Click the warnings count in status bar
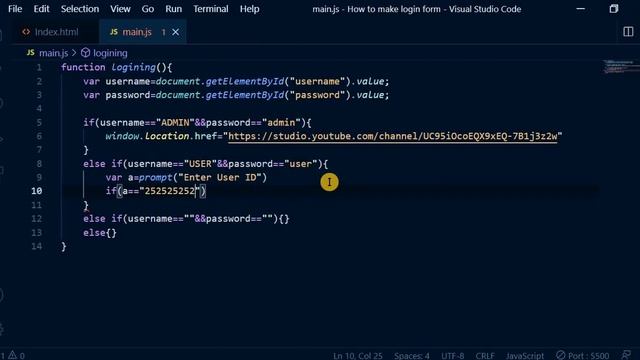640x360 pixels. (17, 356)
